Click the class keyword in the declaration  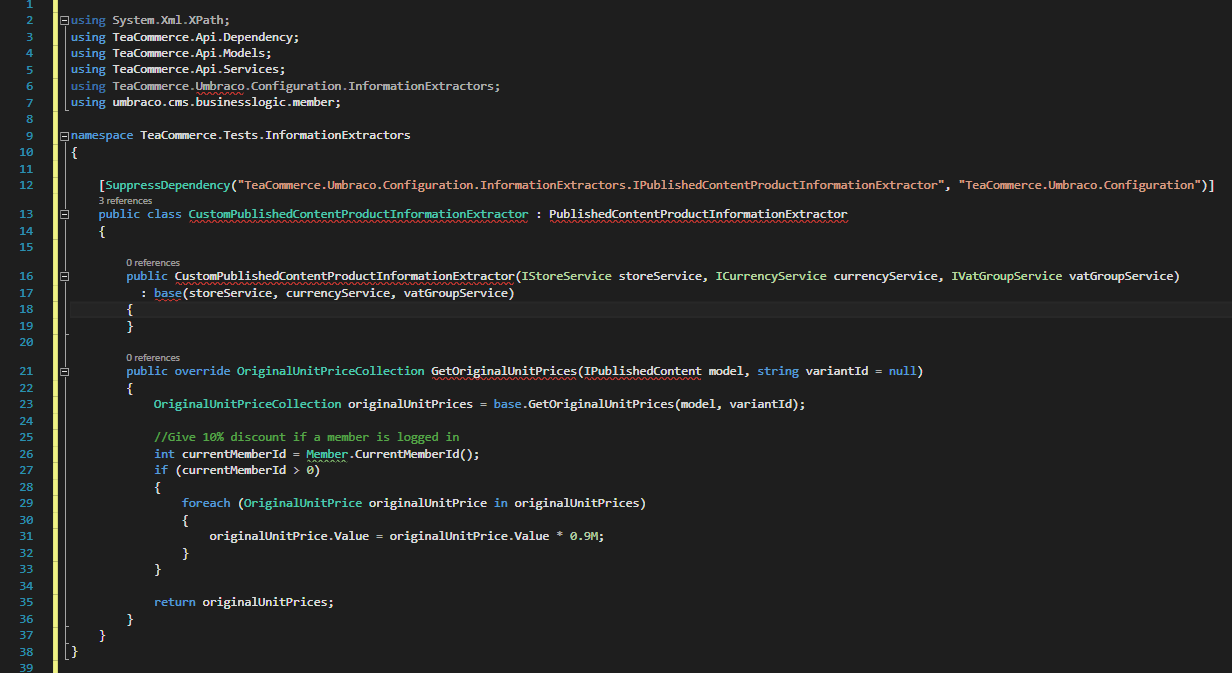164,214
